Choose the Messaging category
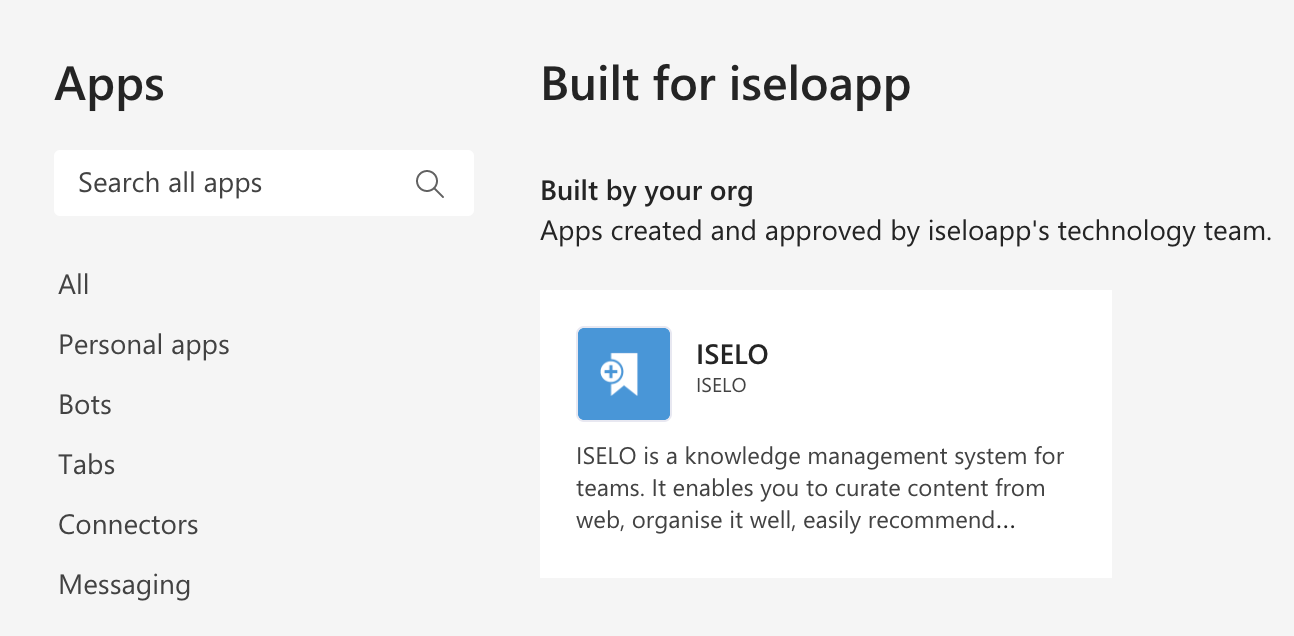Image resolution: width=1294 pixels, height=636 pixels. (124, 585)
